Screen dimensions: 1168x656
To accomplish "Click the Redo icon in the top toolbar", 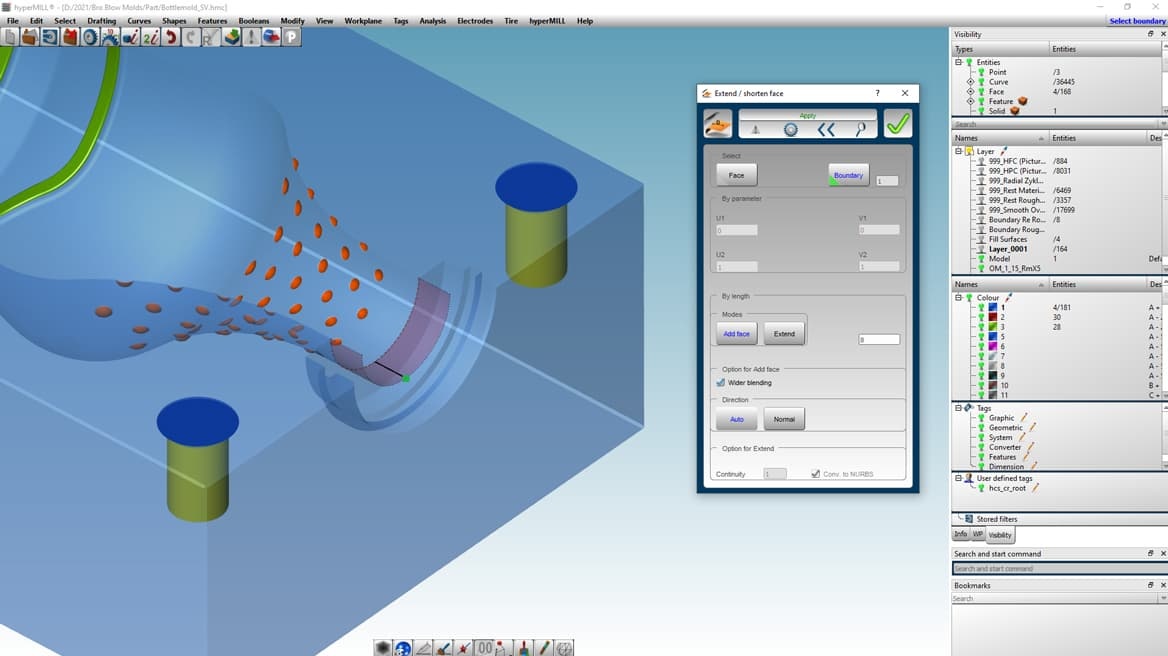I will coord(188,37).
